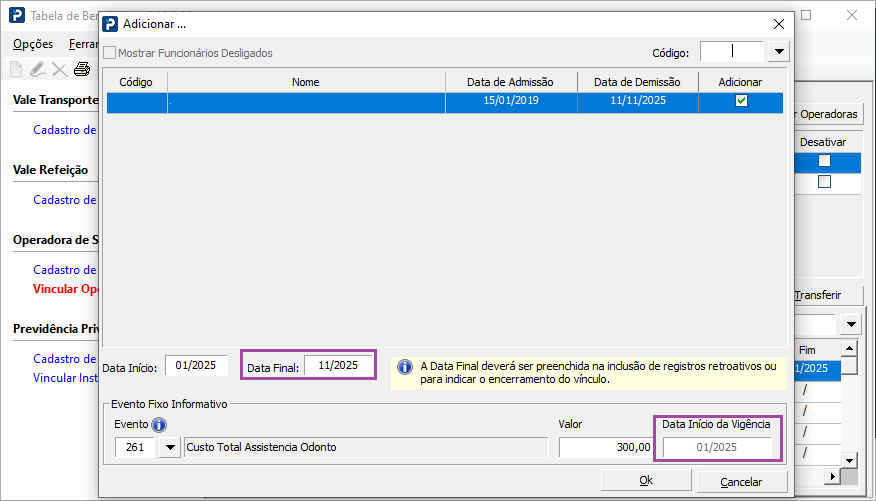This screenshot has height=501, width=876.
Task: Click scroll down arrow in background list
Action: point(849,461)
